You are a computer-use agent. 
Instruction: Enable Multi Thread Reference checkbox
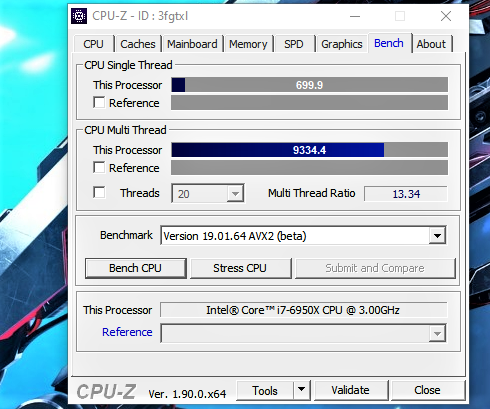point(99,167)
